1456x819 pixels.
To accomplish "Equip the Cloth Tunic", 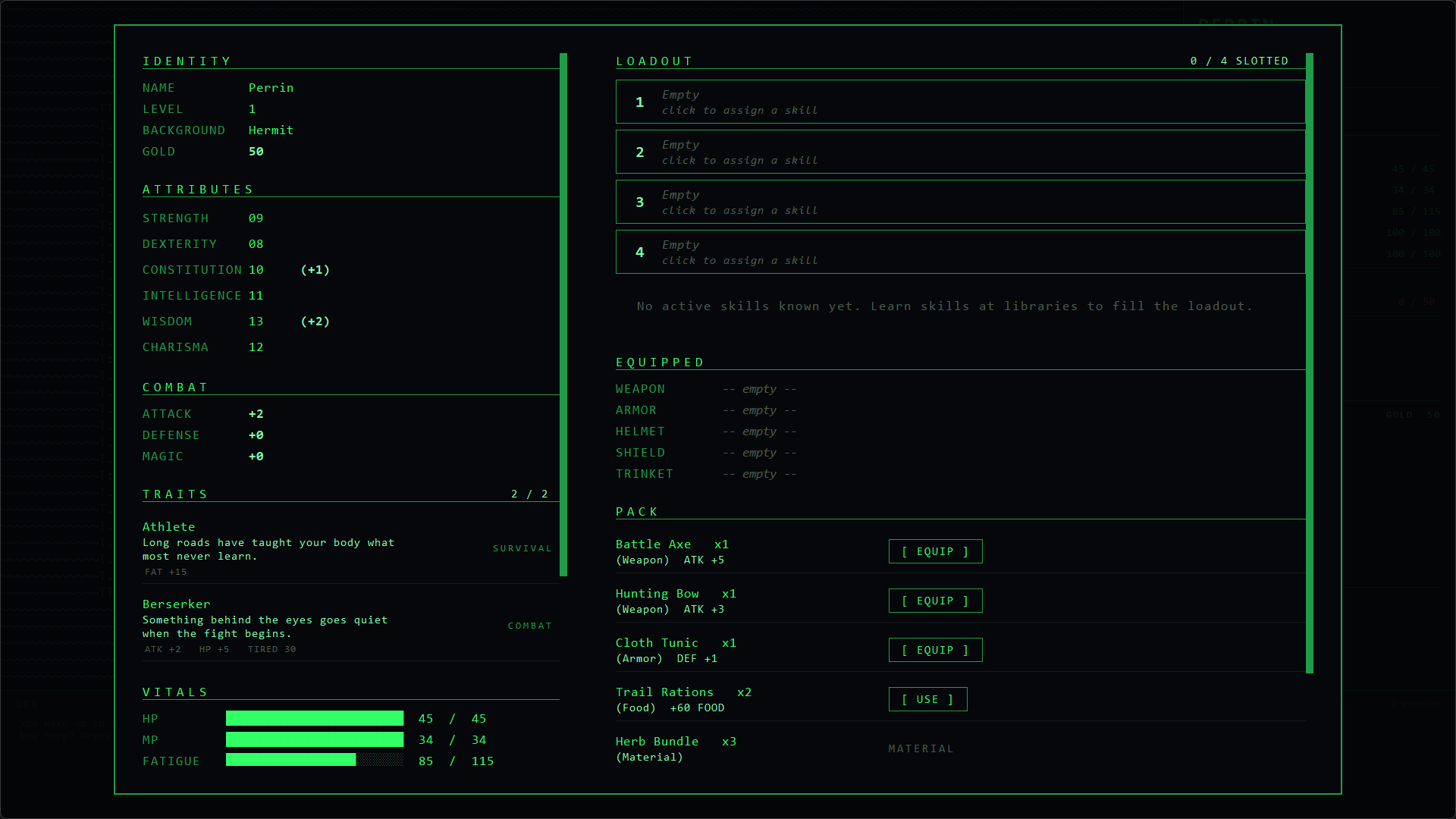I will tap(935, 650).
